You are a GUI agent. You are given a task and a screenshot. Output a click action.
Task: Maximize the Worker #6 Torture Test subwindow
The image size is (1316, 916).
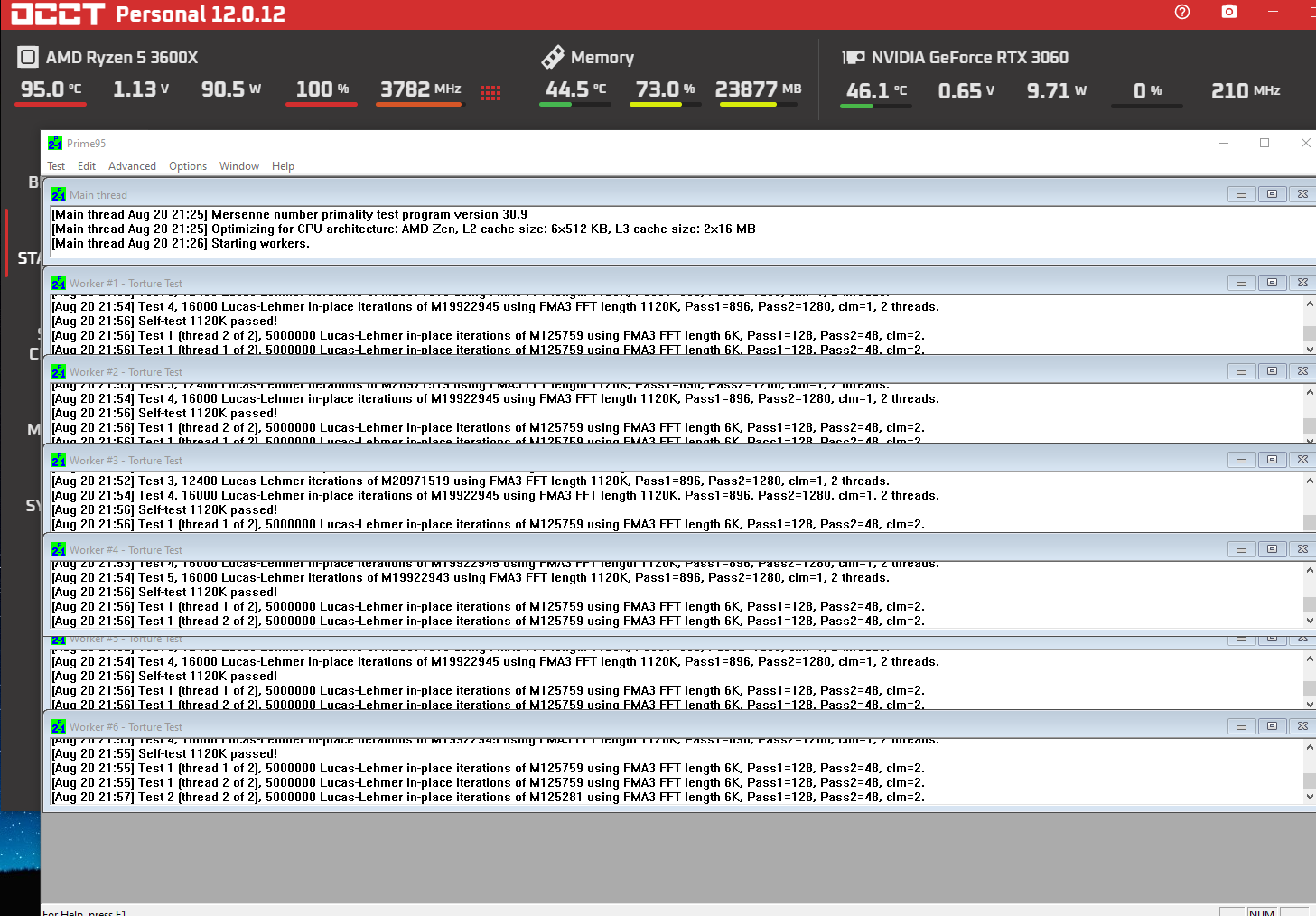[x=1272, y=726]
